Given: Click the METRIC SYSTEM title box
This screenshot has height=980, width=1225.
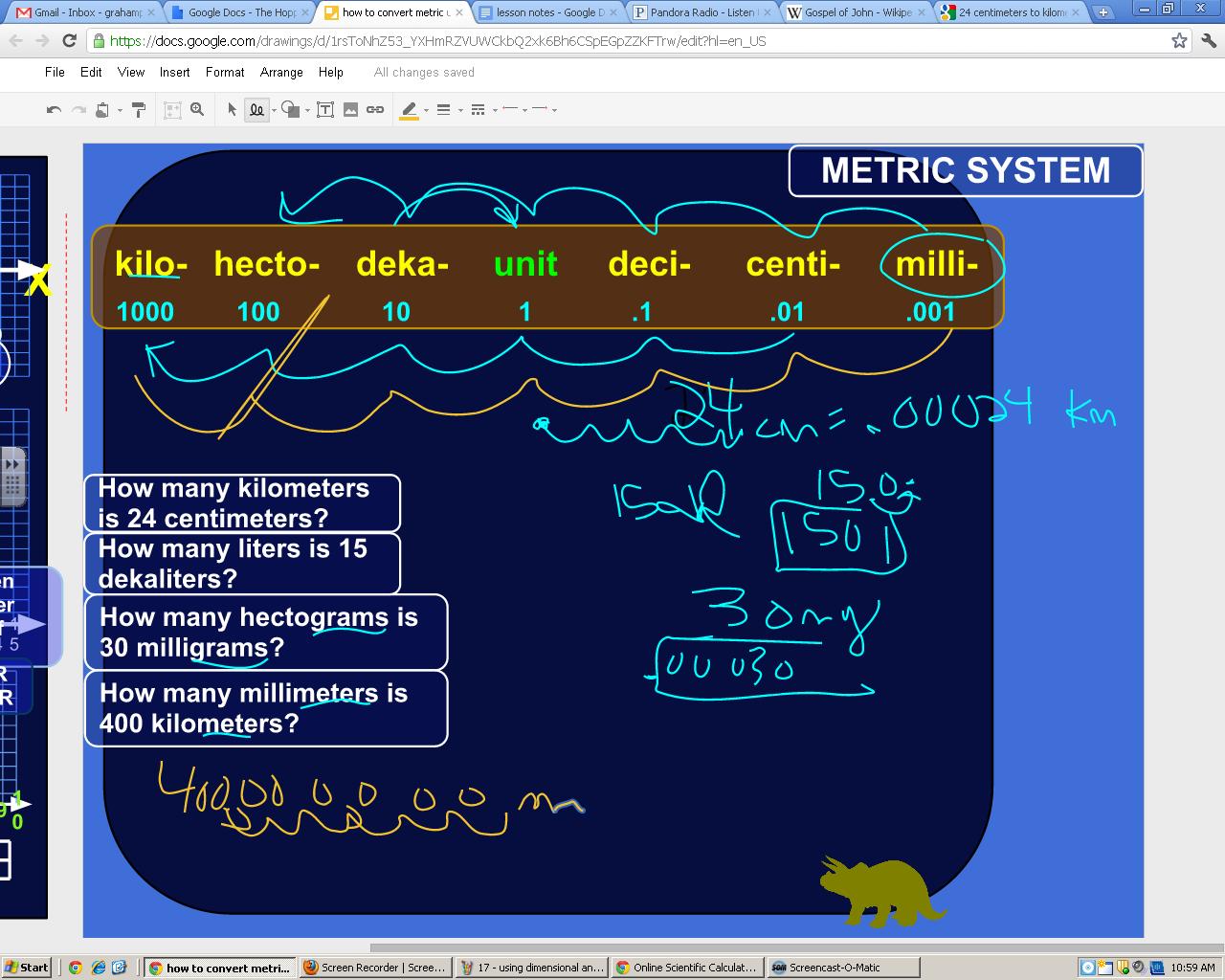Looking at the screenshot, I should [966, 170].
